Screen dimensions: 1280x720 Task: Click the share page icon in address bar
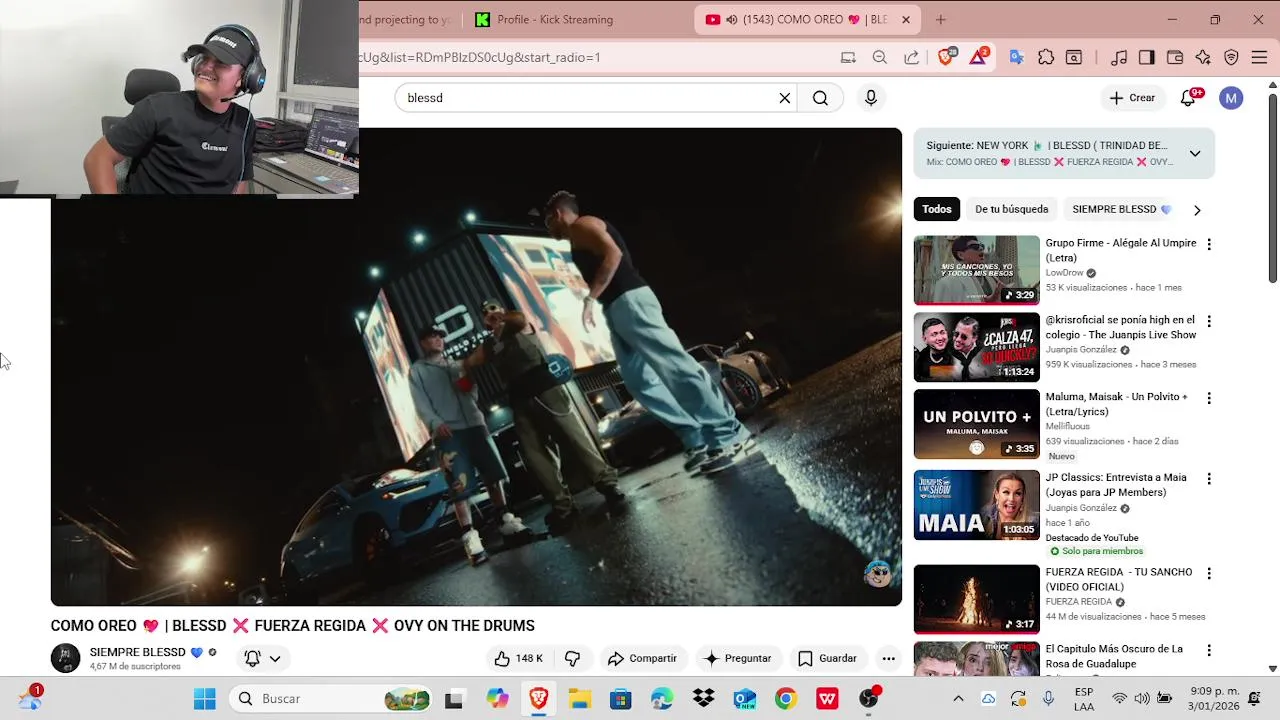912,57
